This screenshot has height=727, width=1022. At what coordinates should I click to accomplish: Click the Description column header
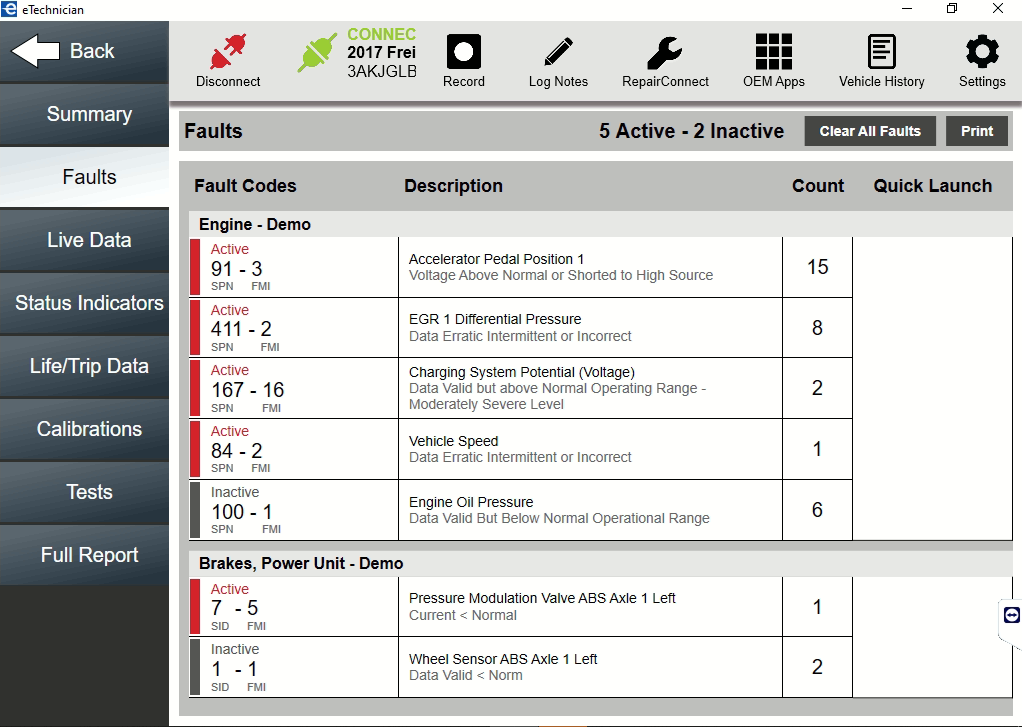pos(453,186)
